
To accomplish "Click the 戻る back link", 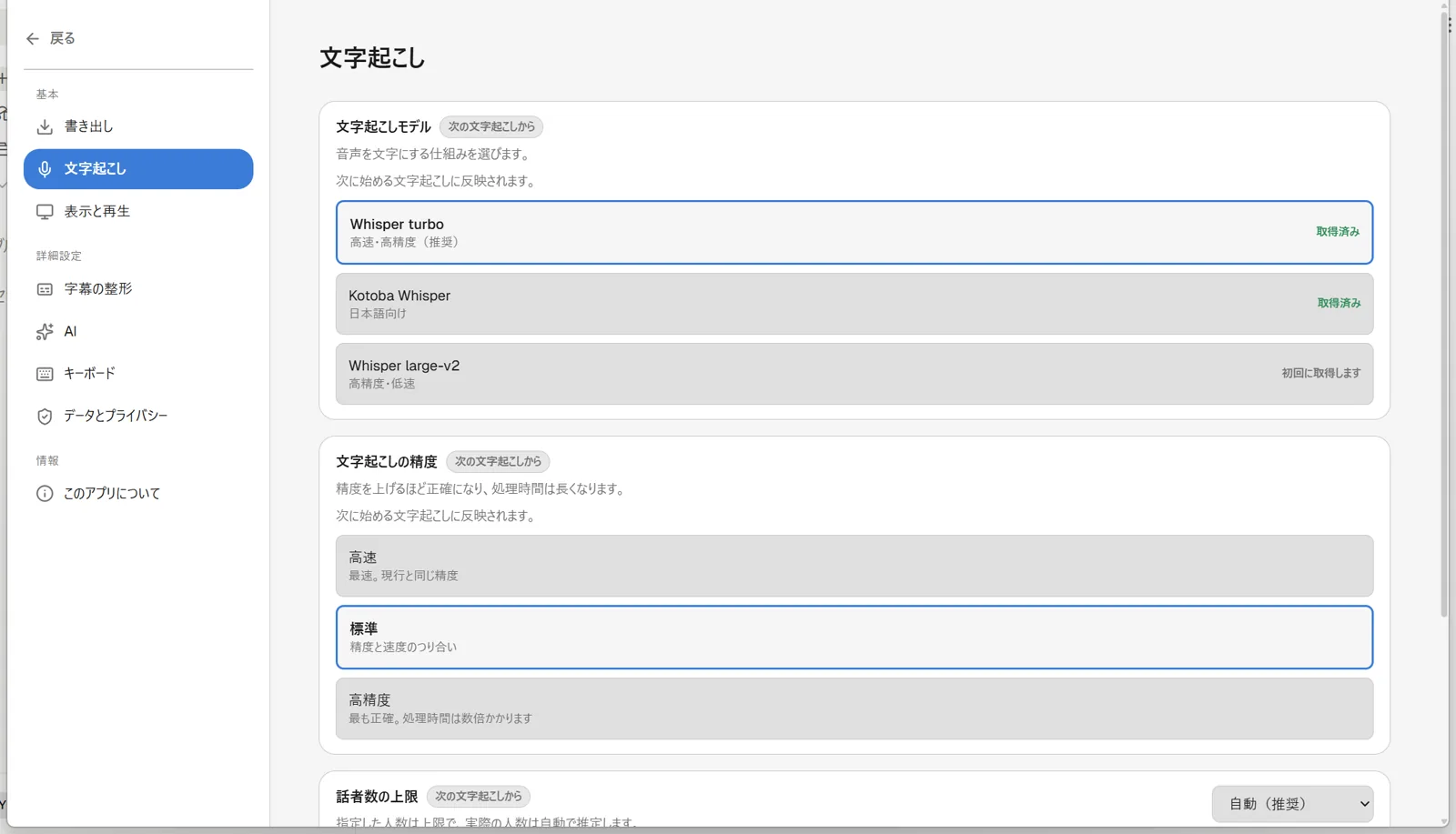I will [51, 38].
